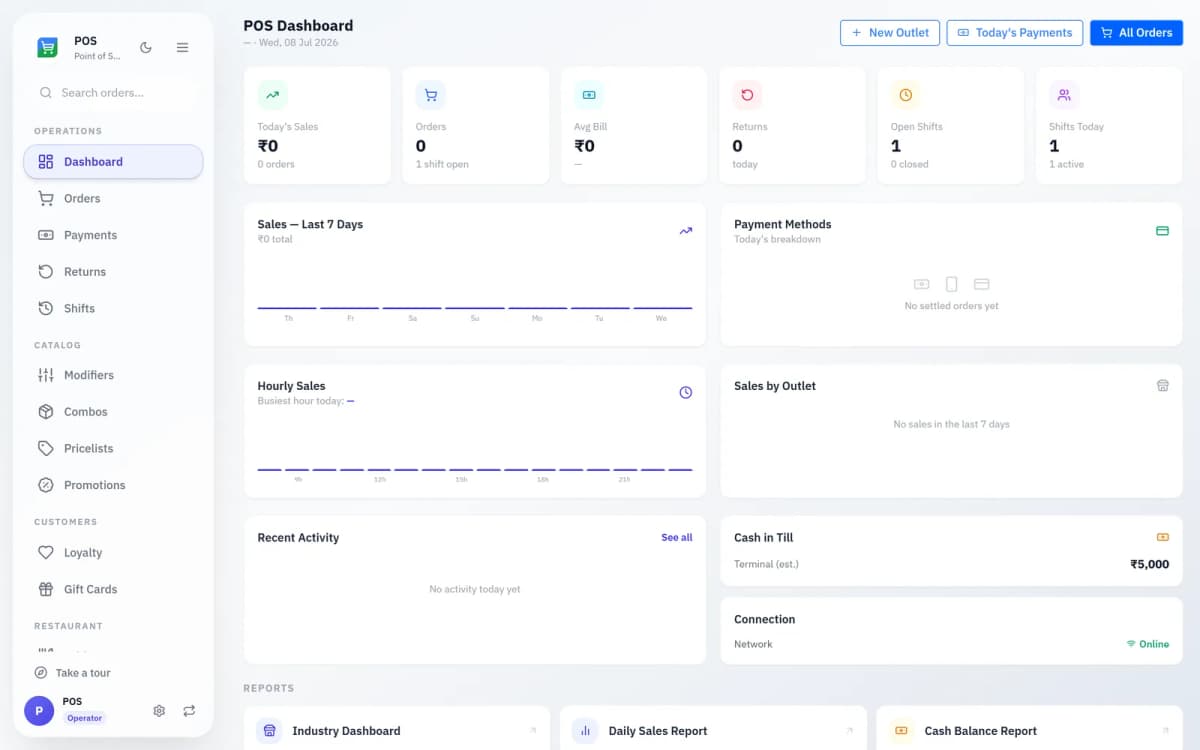Open Cash Balance Report
The width and height of the screenshot is (1200, 750).
[1029, 731]
